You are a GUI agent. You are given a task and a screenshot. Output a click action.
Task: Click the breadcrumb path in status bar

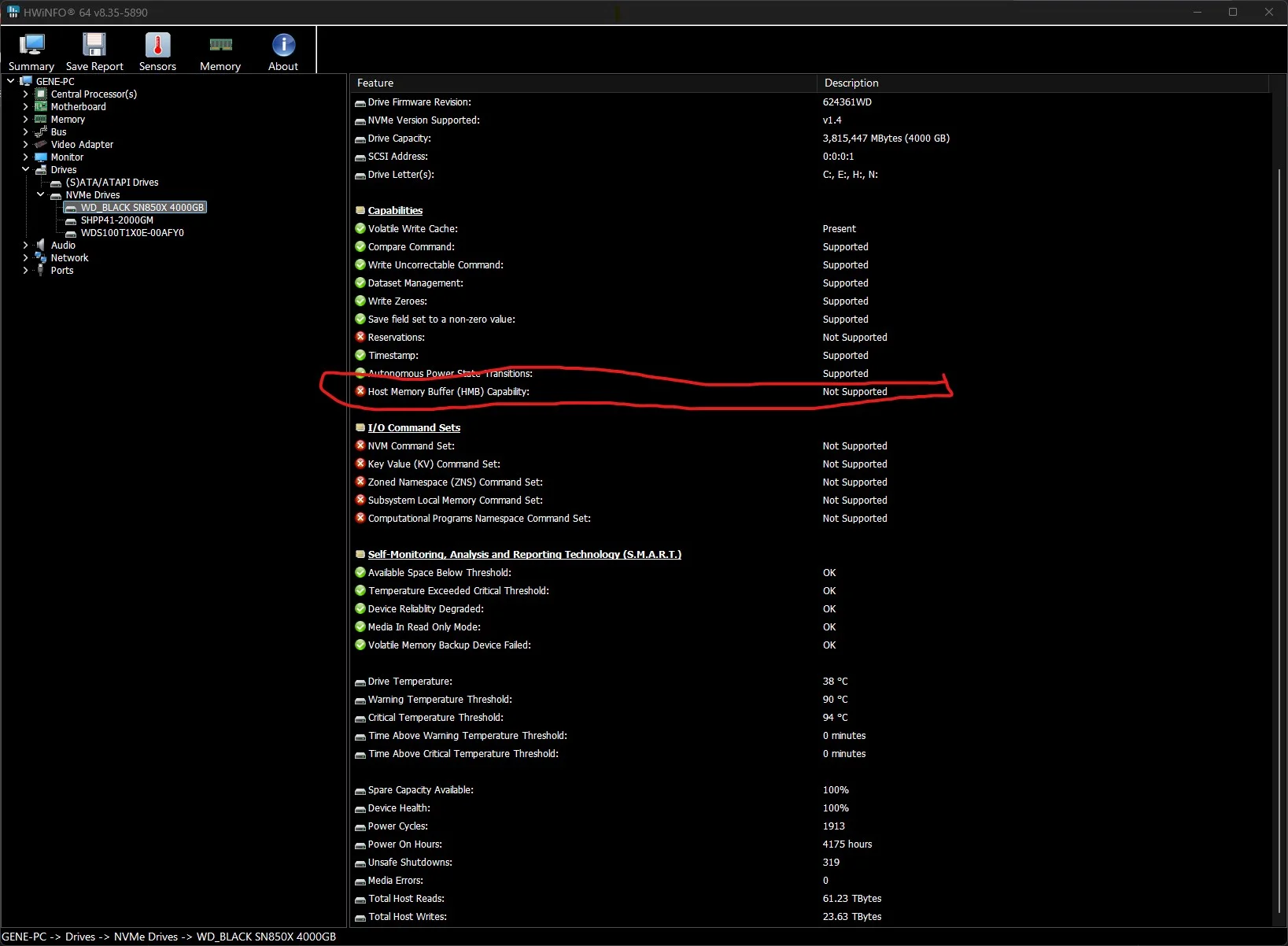click(x=169, y=937)
